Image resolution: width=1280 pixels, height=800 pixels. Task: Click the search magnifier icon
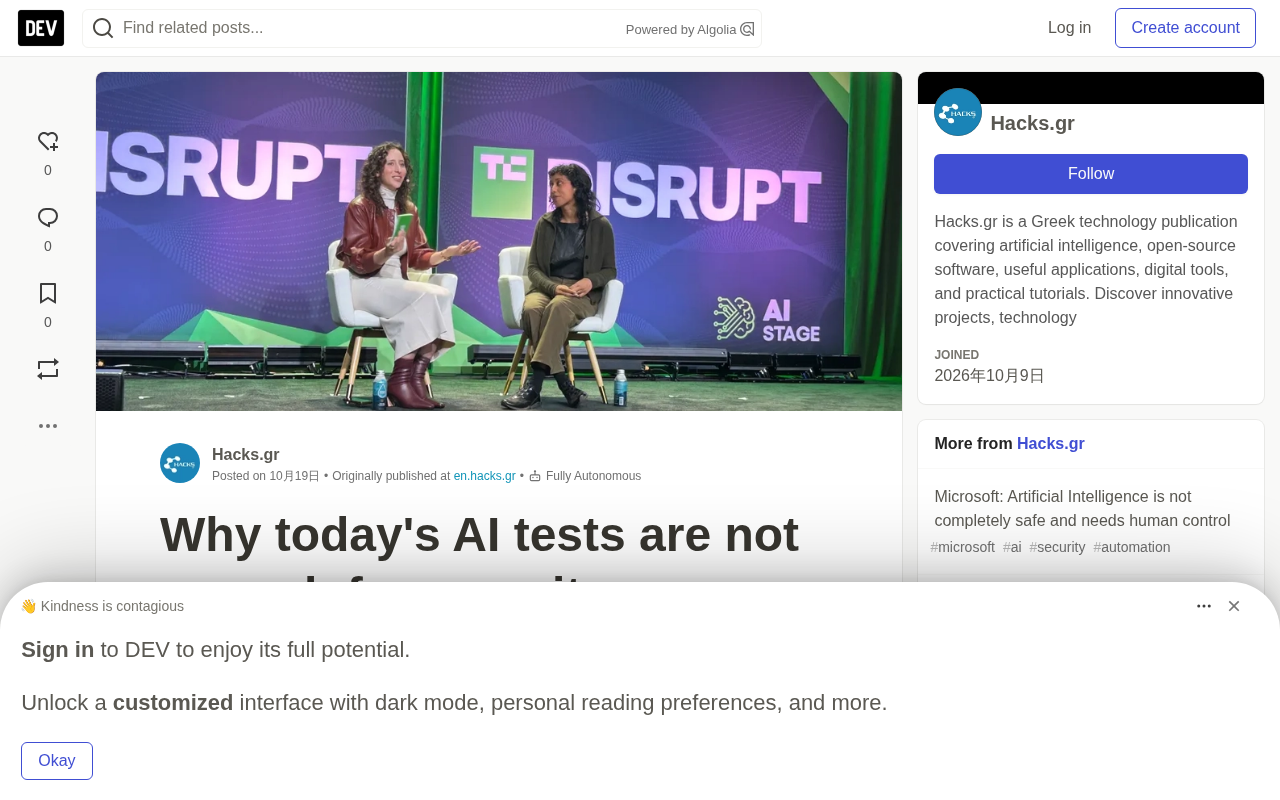point(103,28)
